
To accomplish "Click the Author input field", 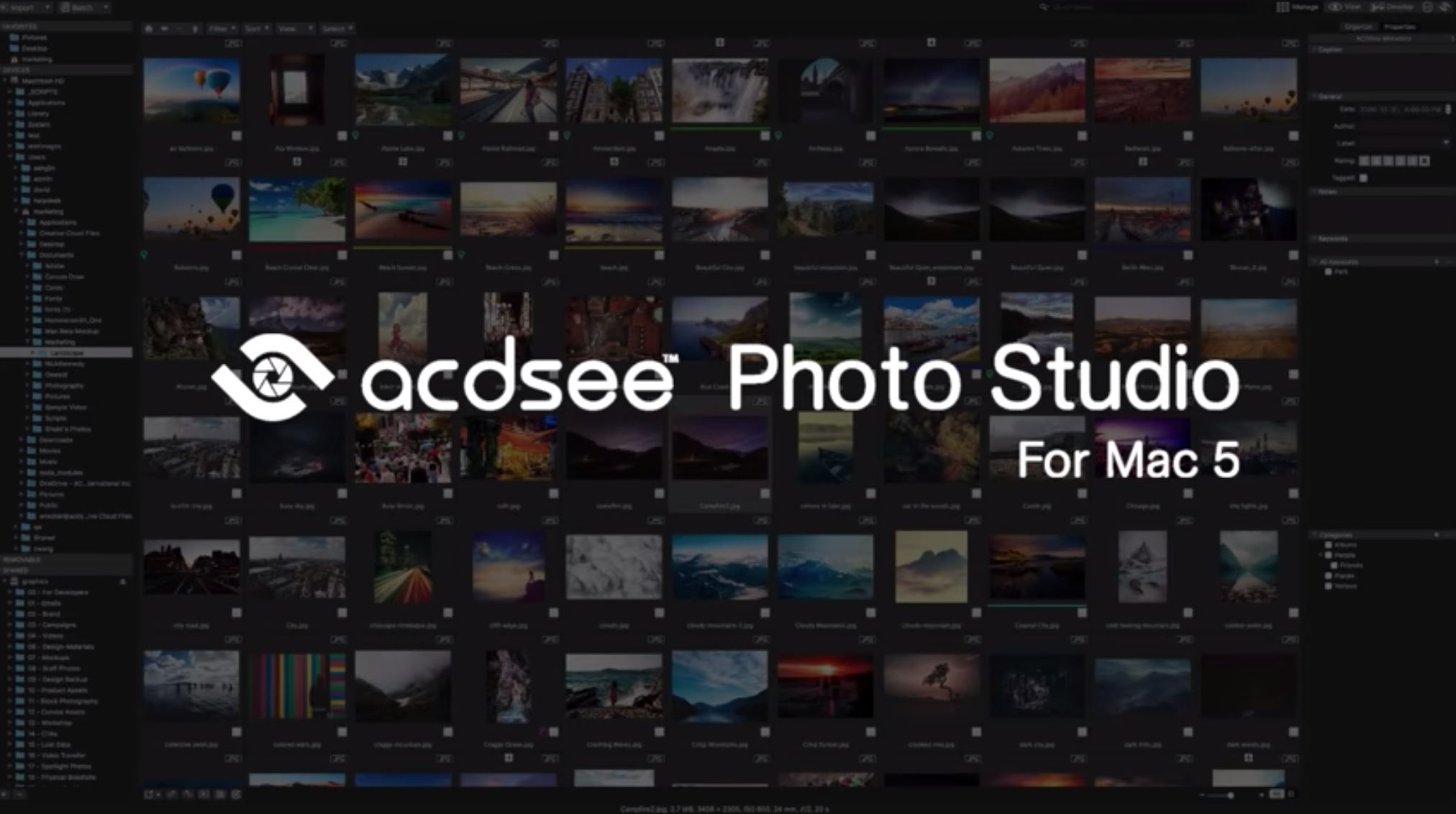I will point(1403,127).
